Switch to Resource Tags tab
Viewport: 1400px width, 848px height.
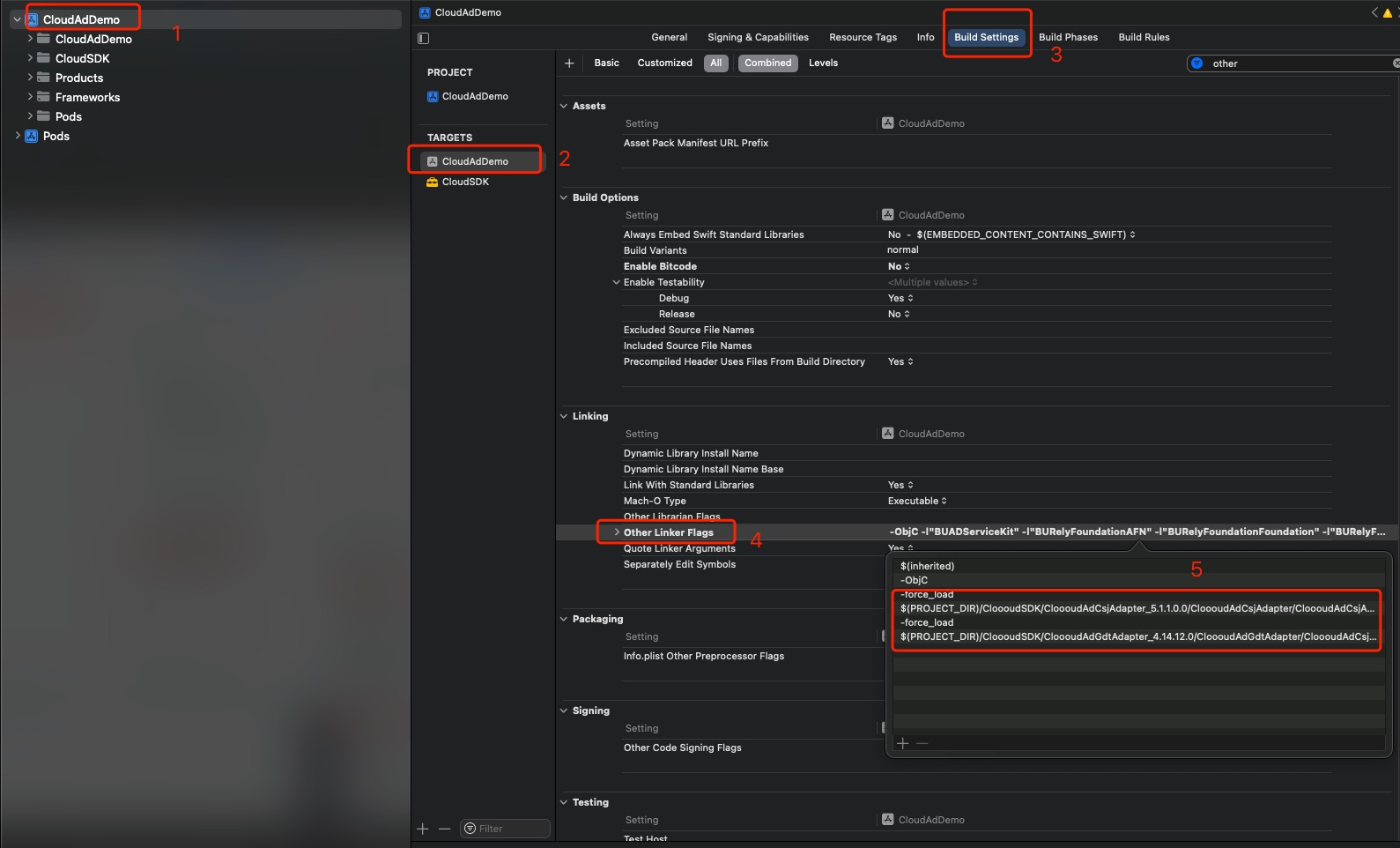[x=863, y=37]
